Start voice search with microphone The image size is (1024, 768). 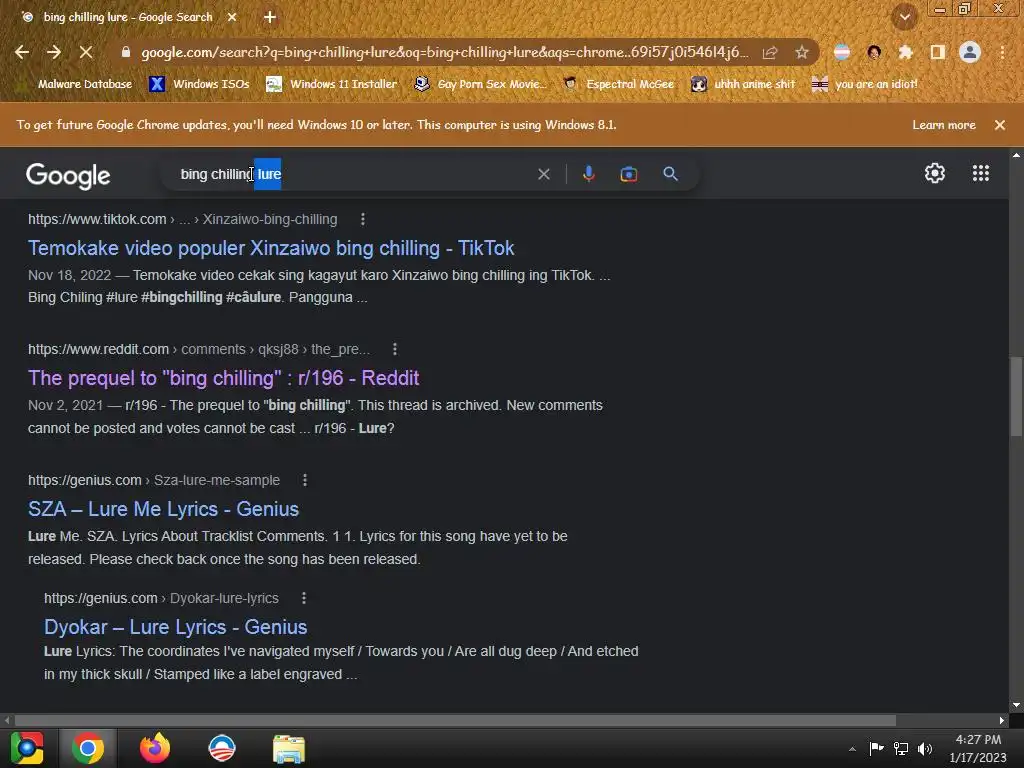pos(588,174)
